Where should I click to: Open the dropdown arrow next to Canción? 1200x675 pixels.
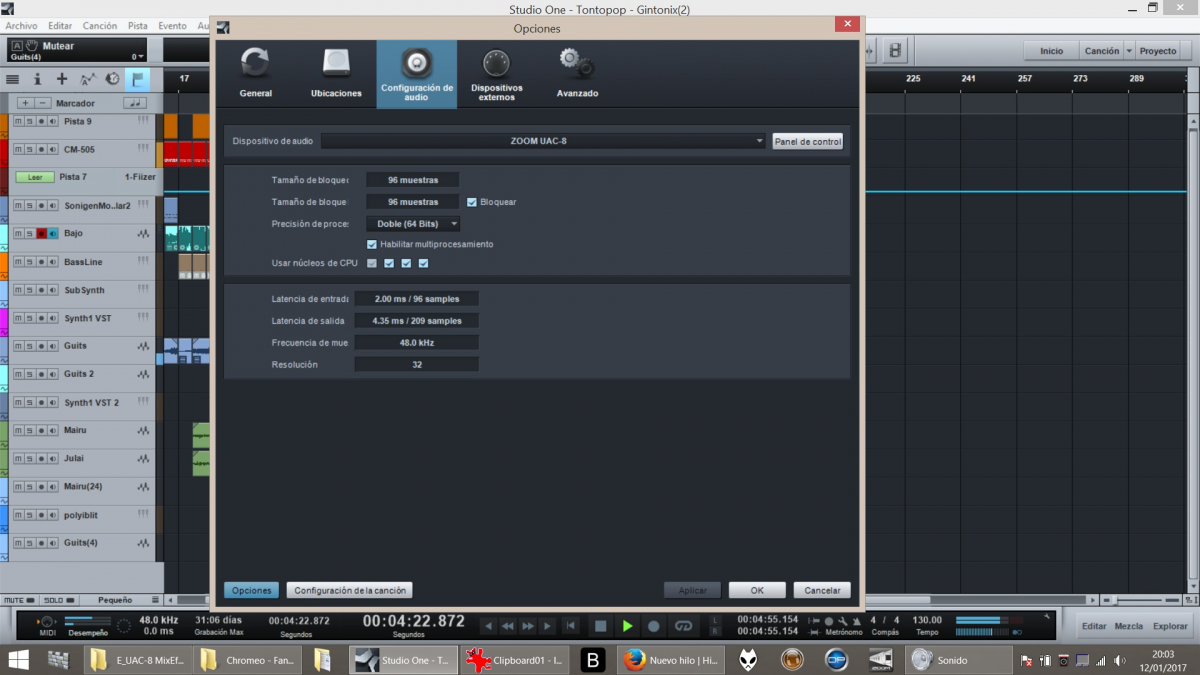pos(1130,51)
